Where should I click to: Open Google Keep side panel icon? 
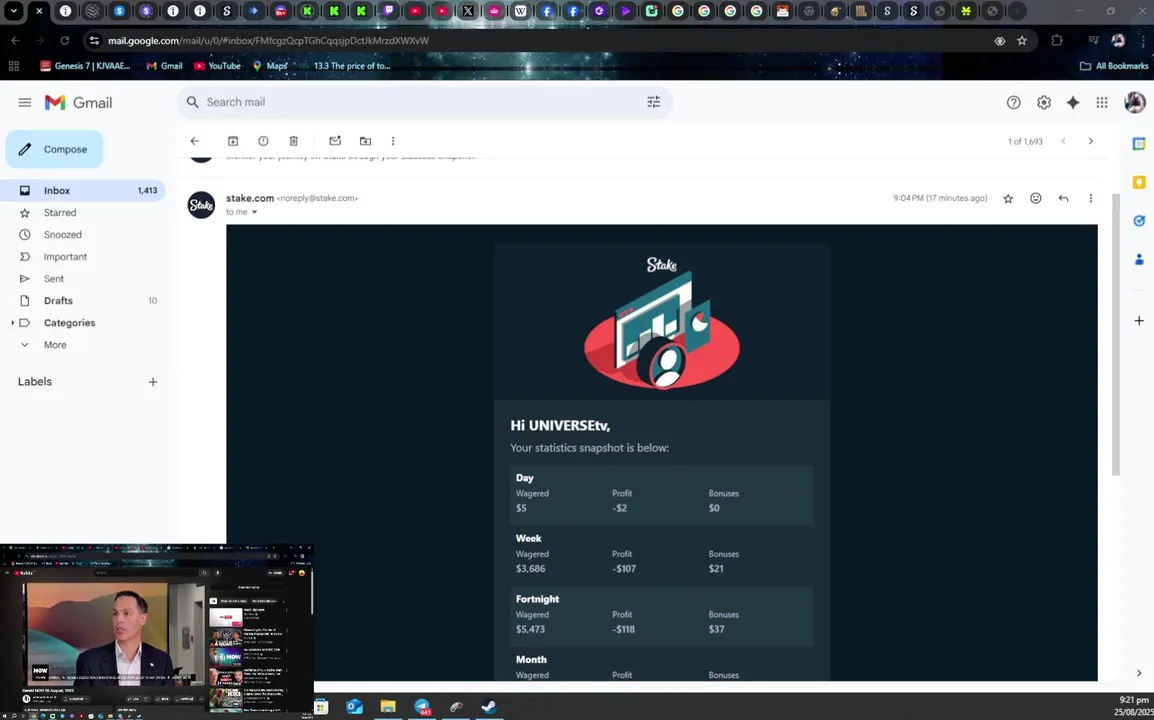point(1139,183)
